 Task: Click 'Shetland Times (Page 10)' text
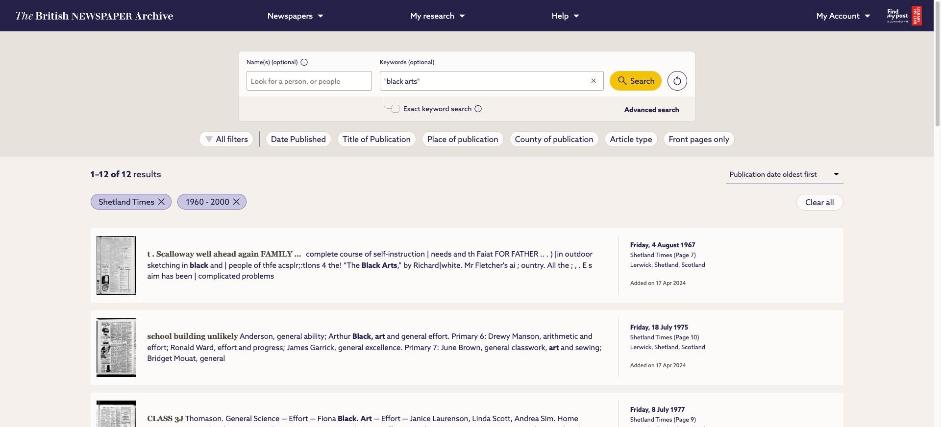click(664, 337)
